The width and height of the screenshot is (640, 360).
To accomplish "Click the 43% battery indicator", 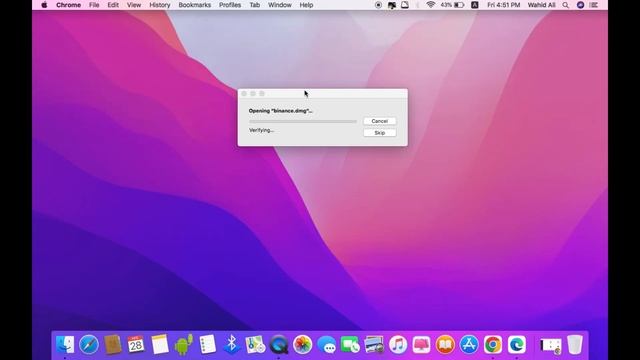I will pos(452,5).
